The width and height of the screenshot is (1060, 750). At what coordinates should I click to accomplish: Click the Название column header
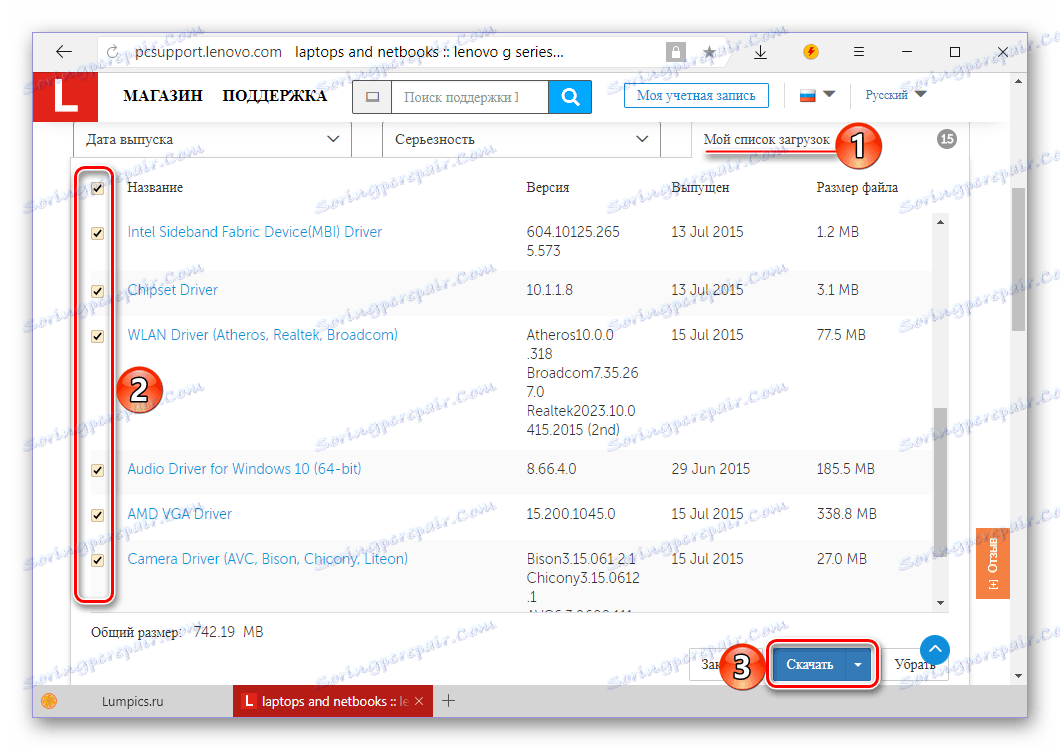point(155,187)
